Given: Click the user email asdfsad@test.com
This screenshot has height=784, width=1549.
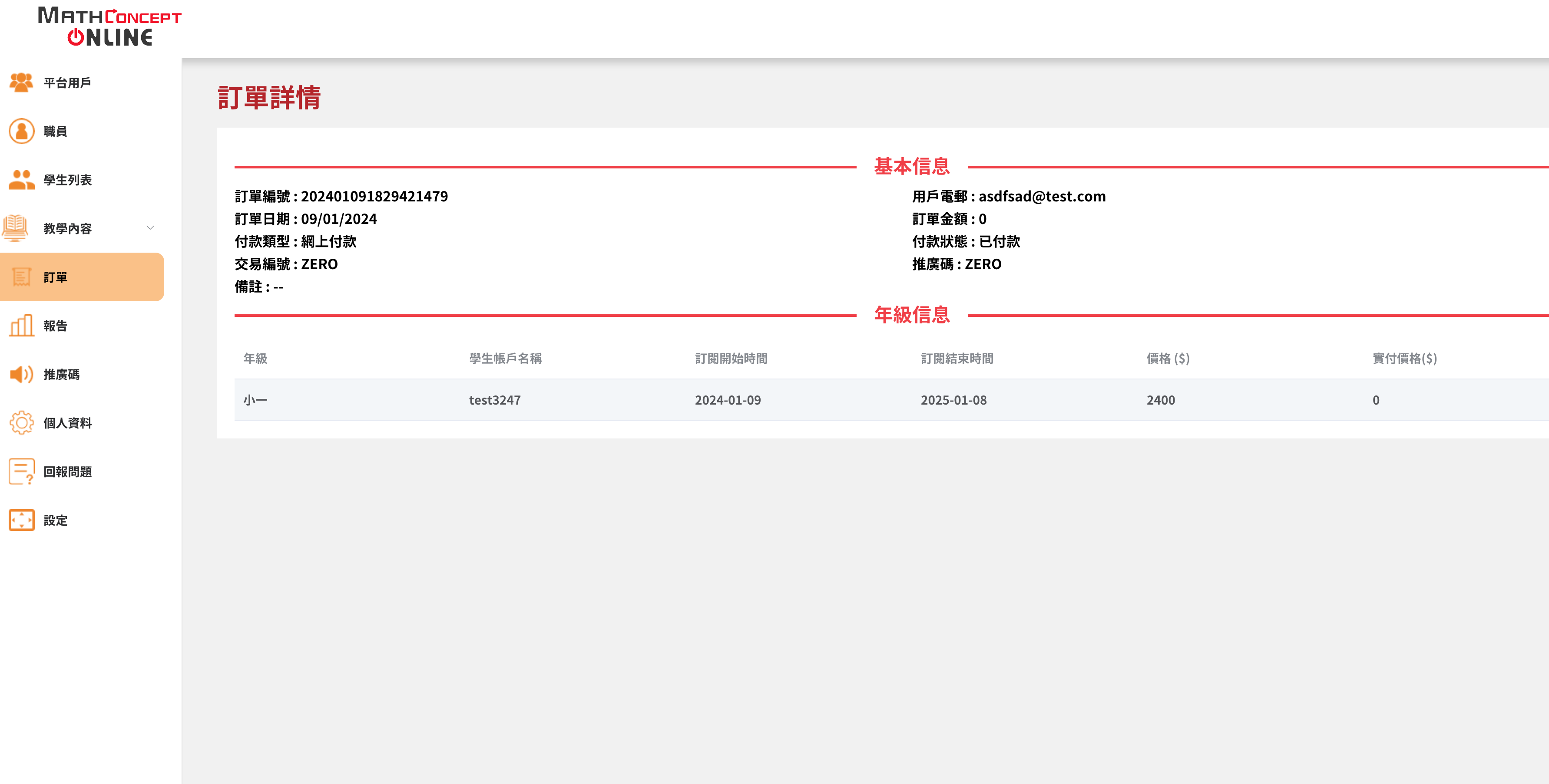Looking at the screenshot, I should point(1042,197).
